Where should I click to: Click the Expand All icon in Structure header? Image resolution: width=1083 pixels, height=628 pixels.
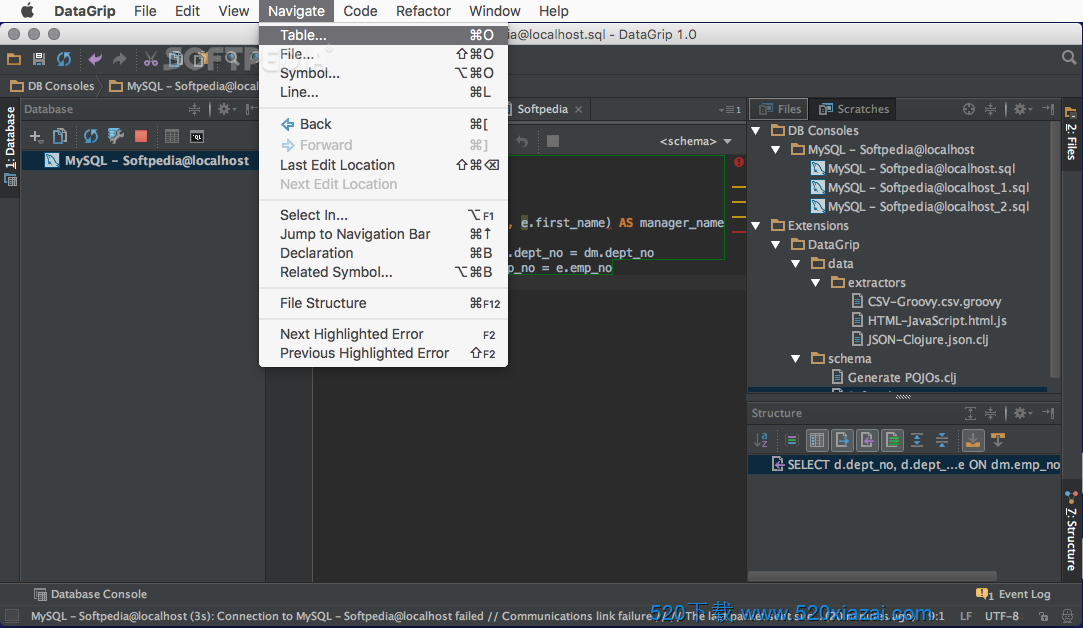tap(970, 413)
